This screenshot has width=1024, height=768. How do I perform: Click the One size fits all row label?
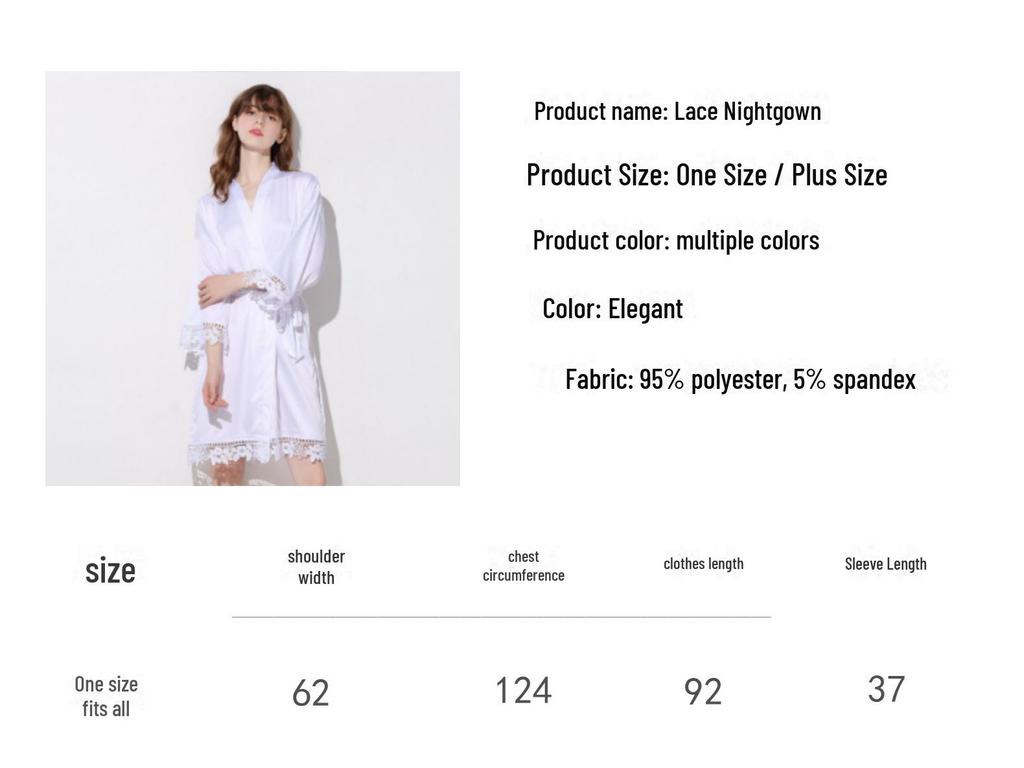coord(106,696)
